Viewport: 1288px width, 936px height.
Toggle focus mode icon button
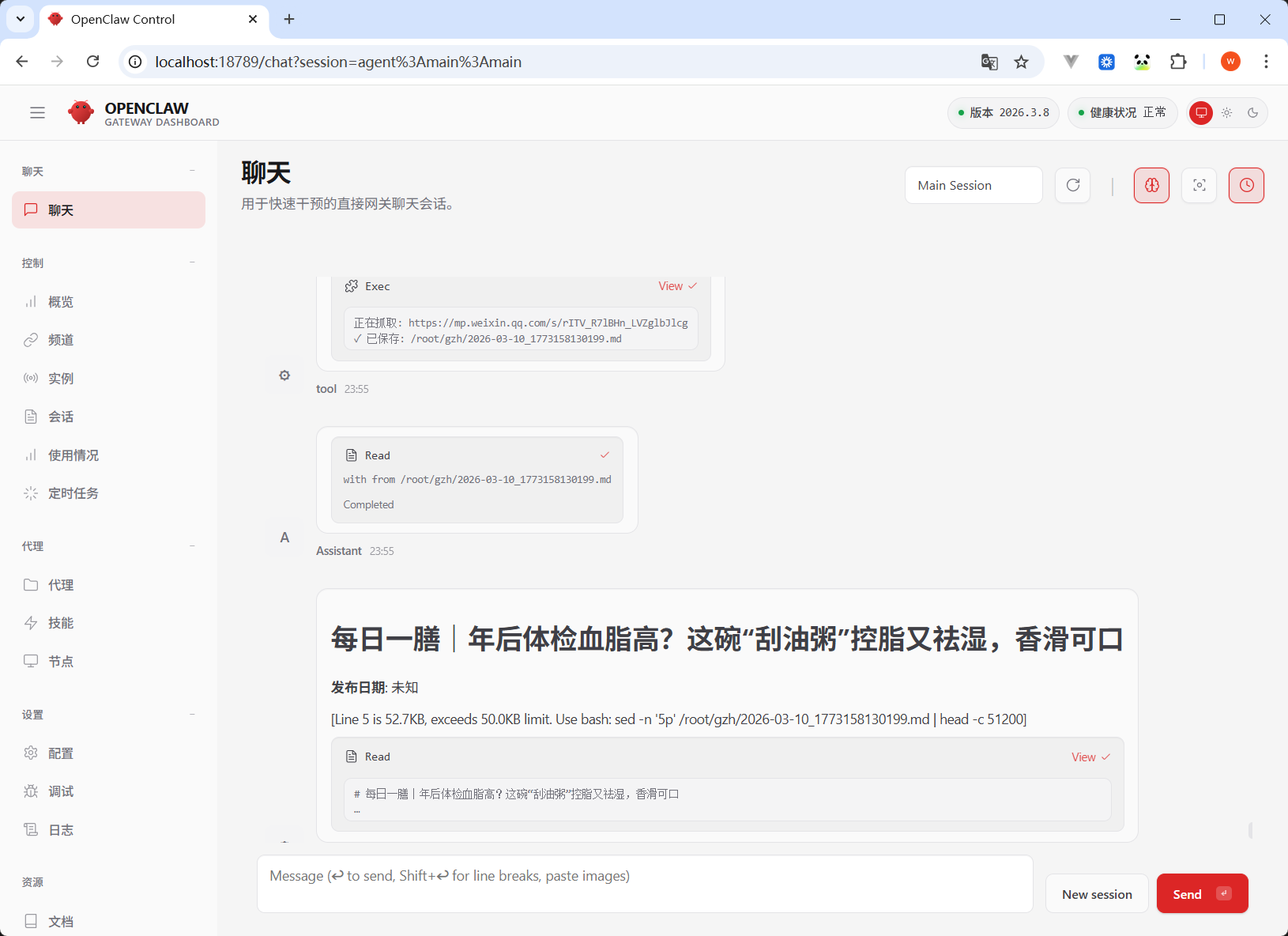[1199, 185]
